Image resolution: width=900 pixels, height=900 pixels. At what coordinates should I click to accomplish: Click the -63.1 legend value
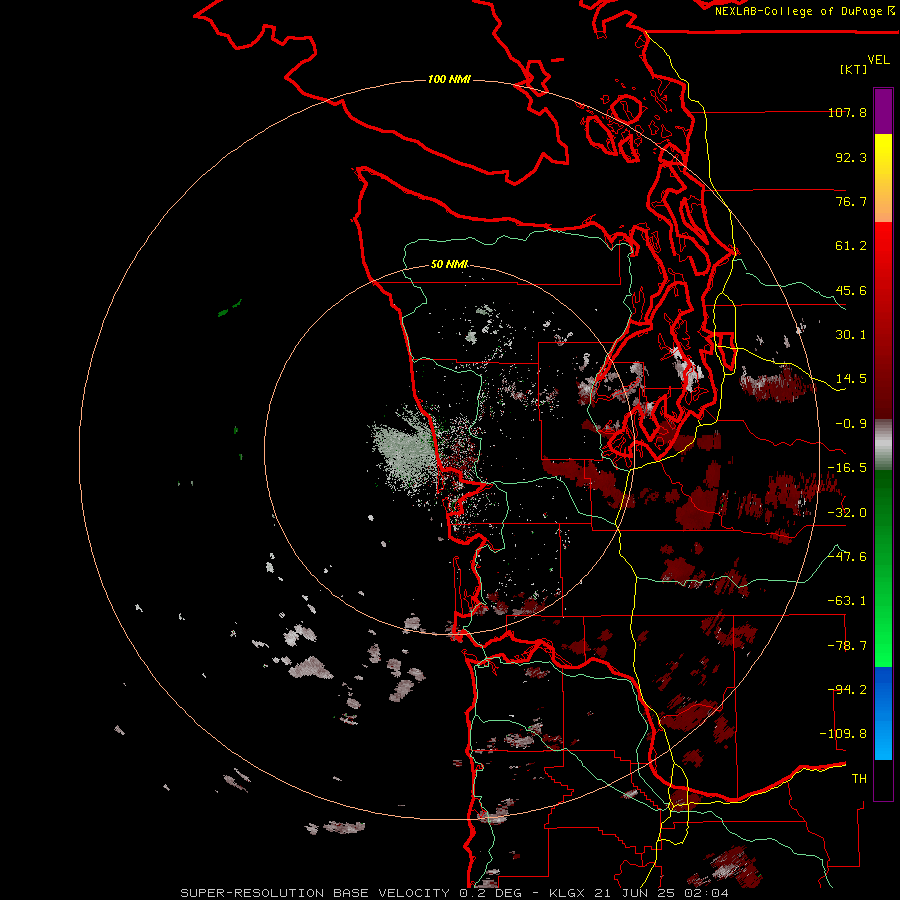pos(847,601)
